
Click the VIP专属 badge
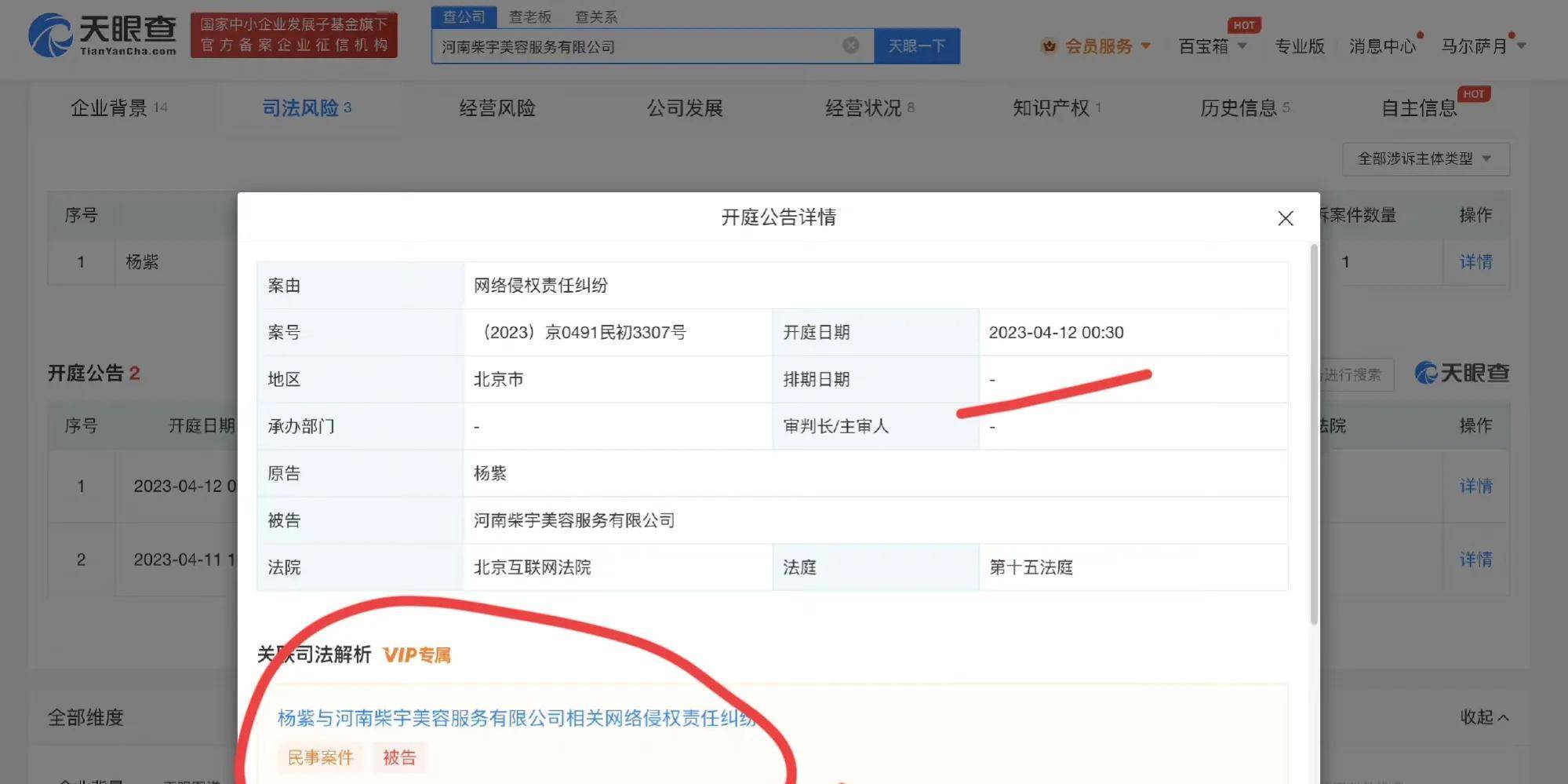click(417, 655)
